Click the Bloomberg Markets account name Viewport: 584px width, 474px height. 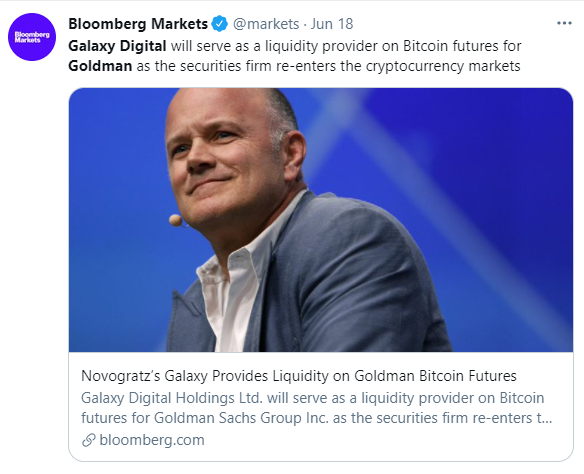tap(138, 24)
